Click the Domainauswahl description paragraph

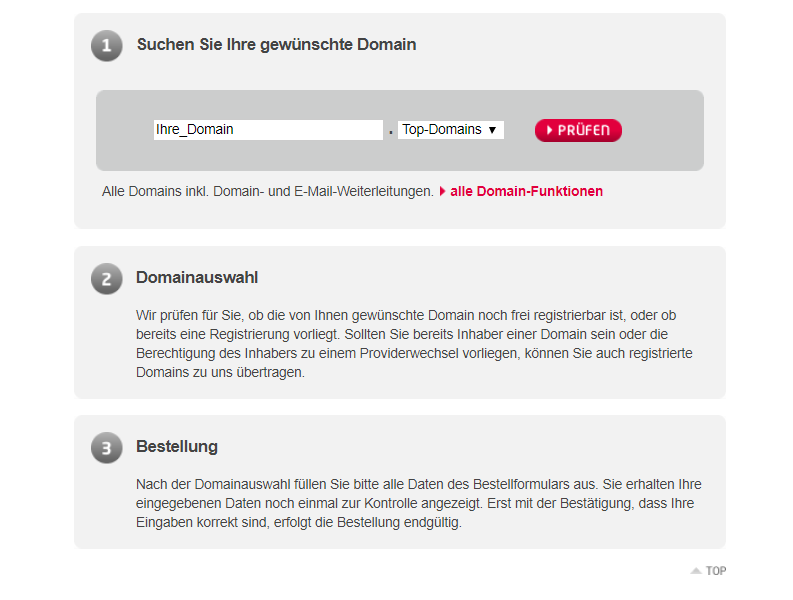pos(414,344)
